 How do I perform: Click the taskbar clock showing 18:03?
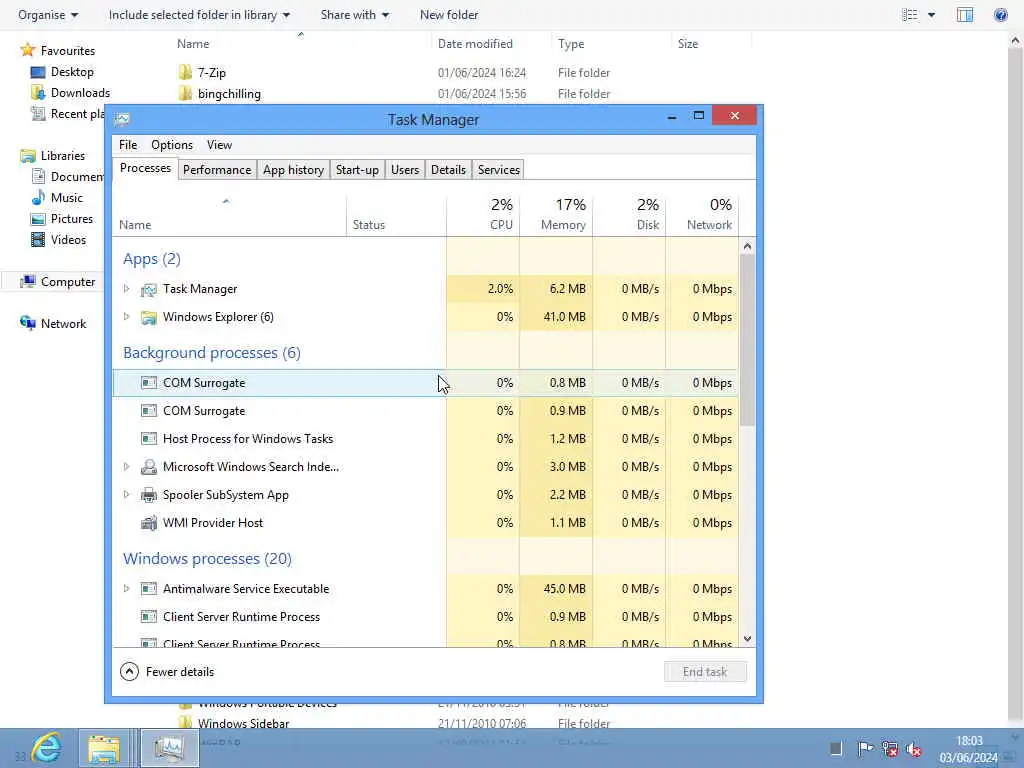(x=968, y=749)
